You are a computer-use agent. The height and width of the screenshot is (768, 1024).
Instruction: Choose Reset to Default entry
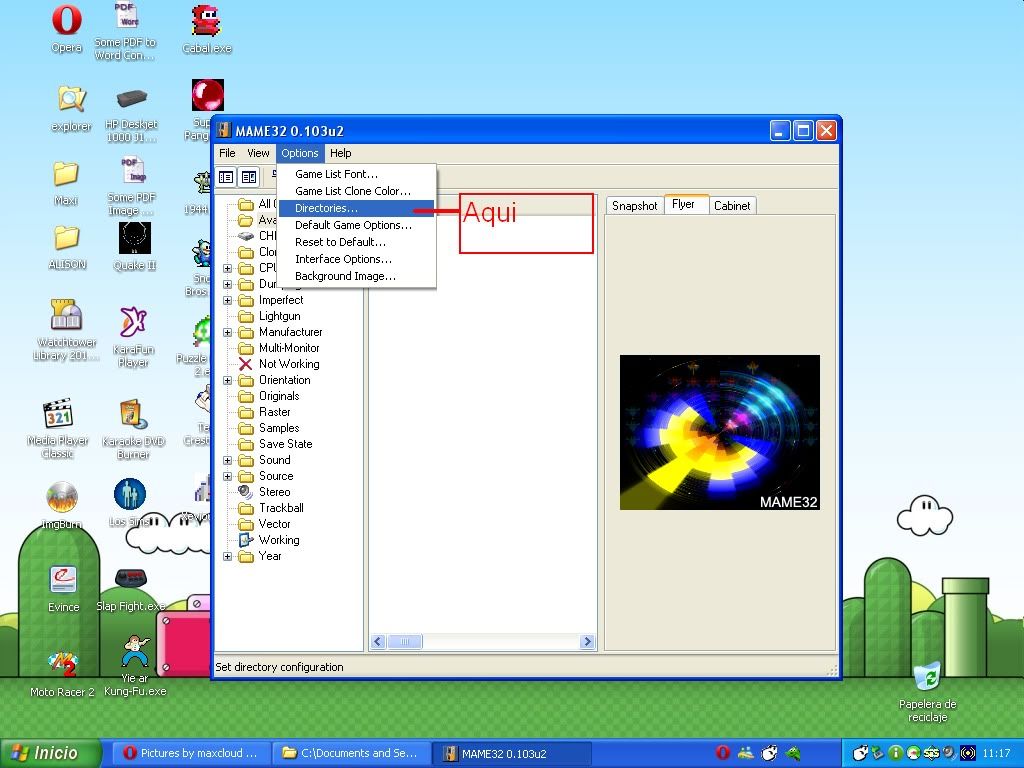pos(357,242)
